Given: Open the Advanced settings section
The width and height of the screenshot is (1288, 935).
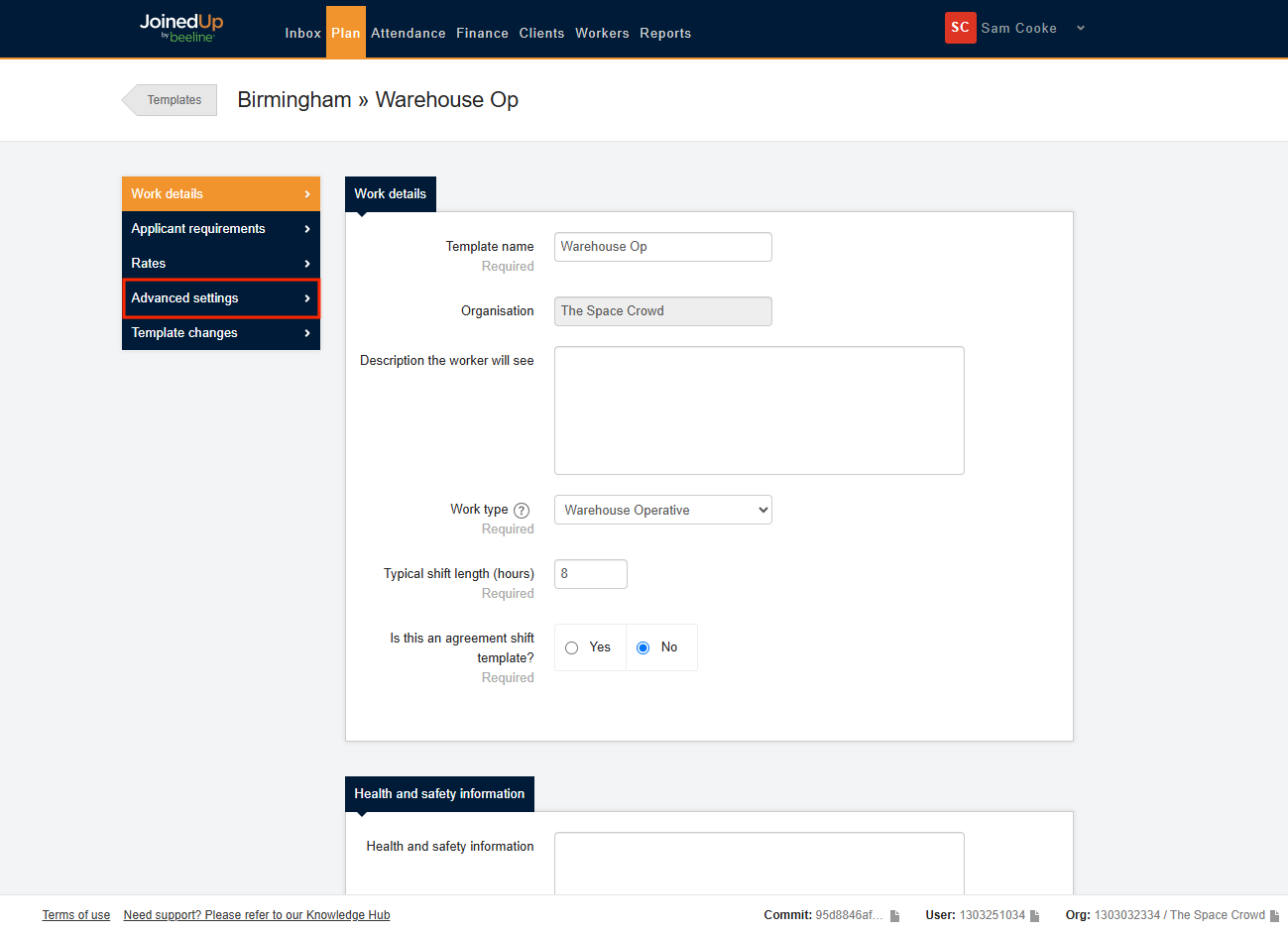Looking at the screenshot, I should pos(220,298).
